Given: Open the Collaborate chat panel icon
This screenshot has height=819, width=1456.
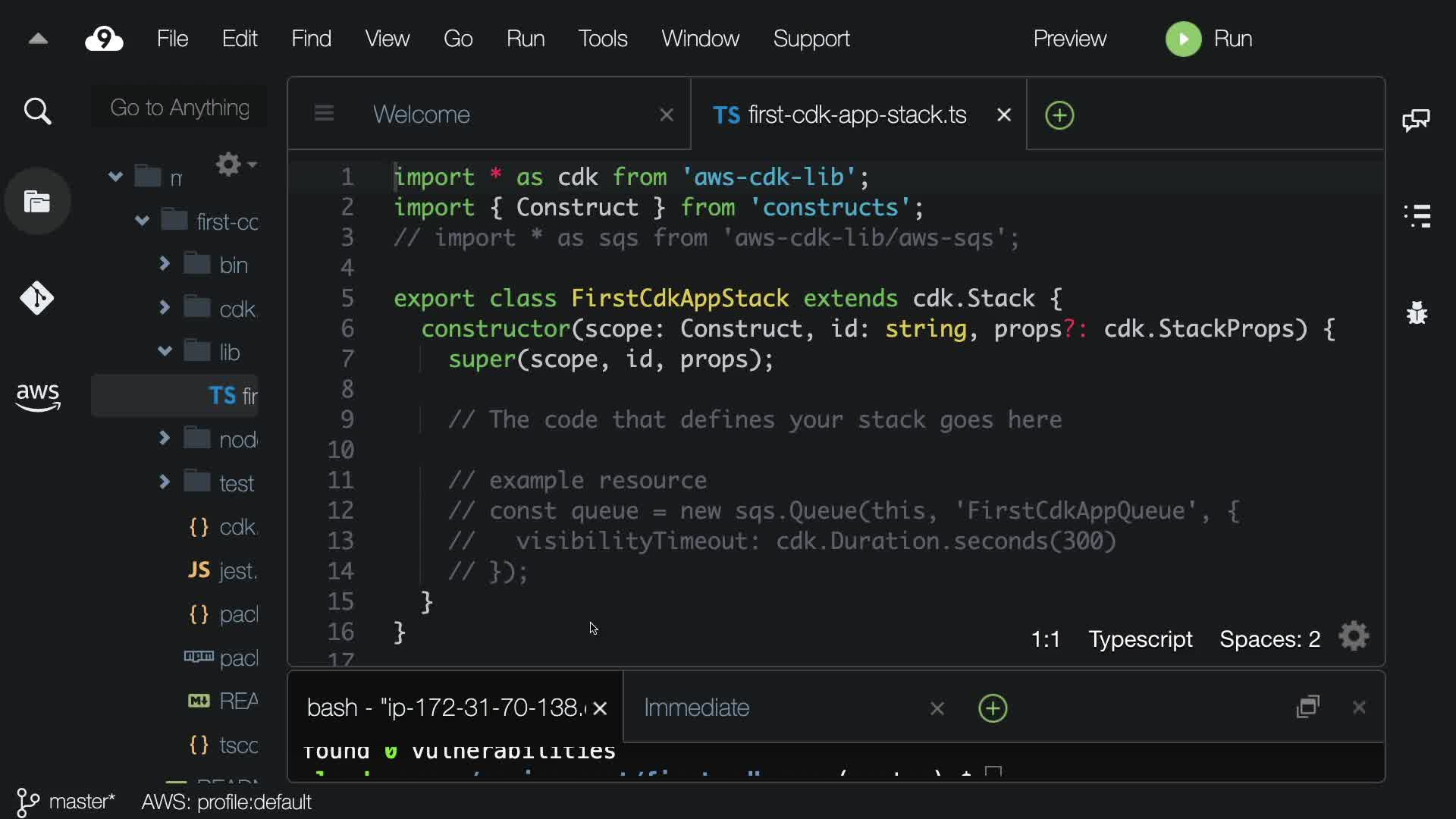Looking at the screenshot, I should pyautogui.click(x=1416, y=120).
